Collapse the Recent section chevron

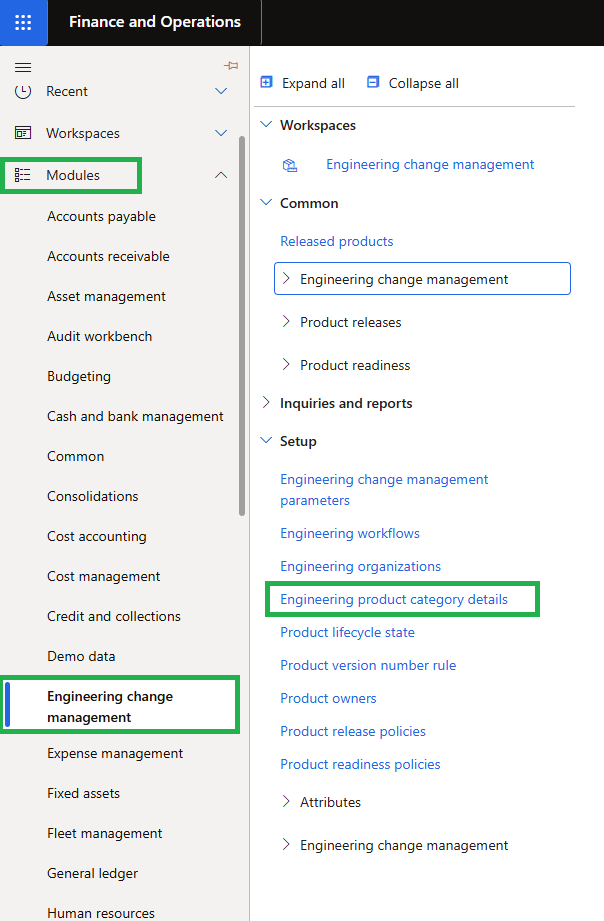click(x=221, y=91)
